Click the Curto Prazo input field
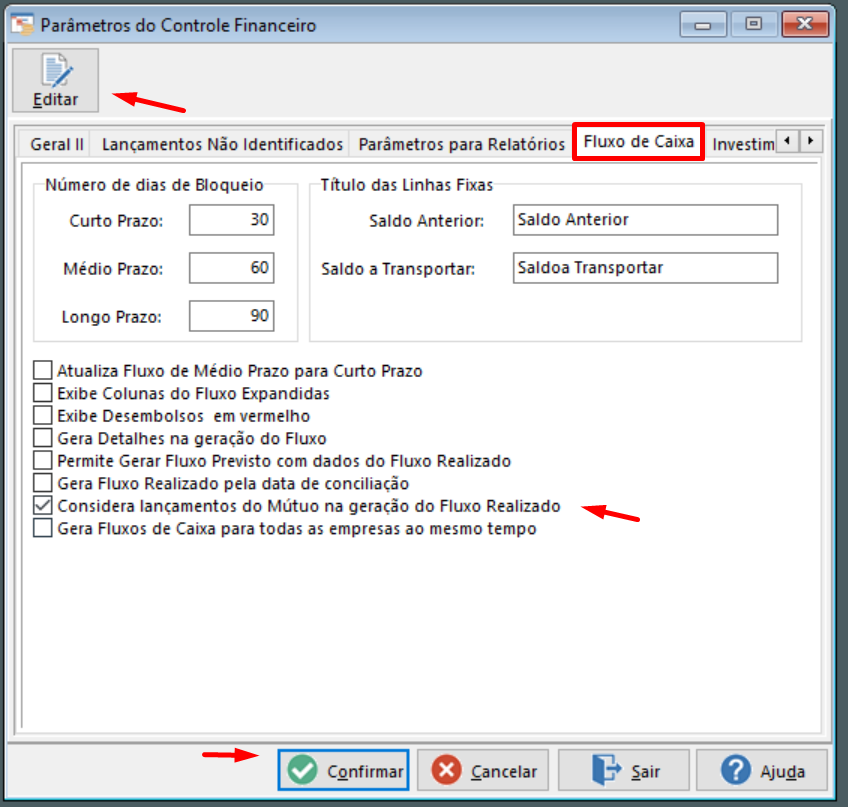Screen dimensions: 848x807 pyautogui.click(x=231, y=220)
